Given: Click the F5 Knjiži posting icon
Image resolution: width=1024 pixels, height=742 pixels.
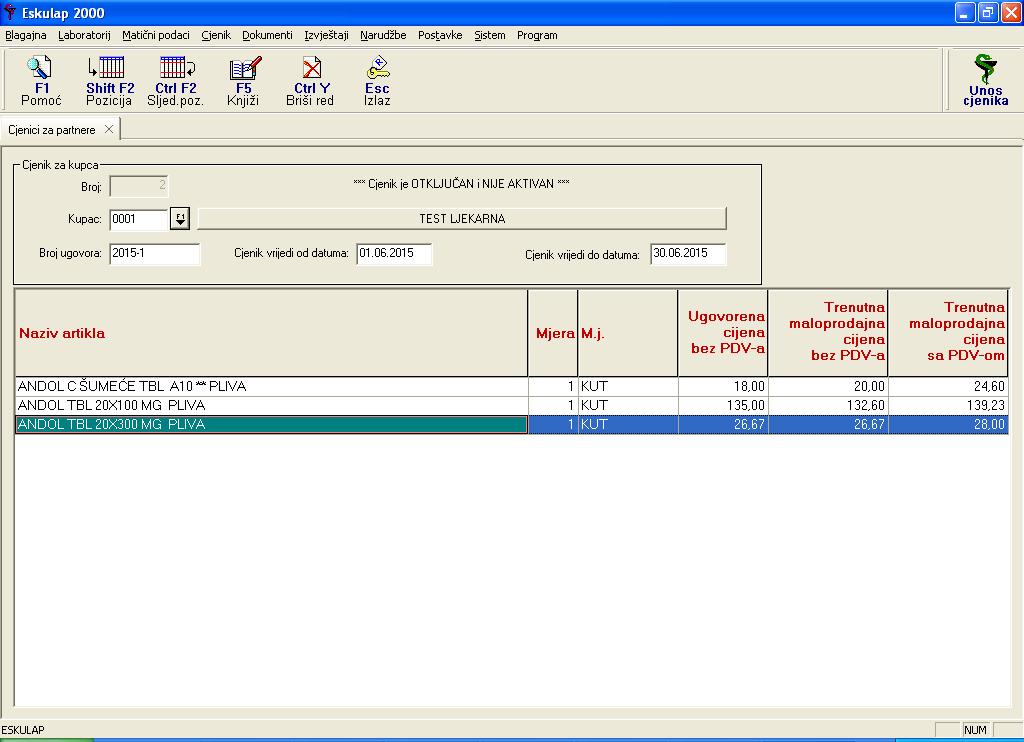Looking at the screenshot, I should pos(244,81).
